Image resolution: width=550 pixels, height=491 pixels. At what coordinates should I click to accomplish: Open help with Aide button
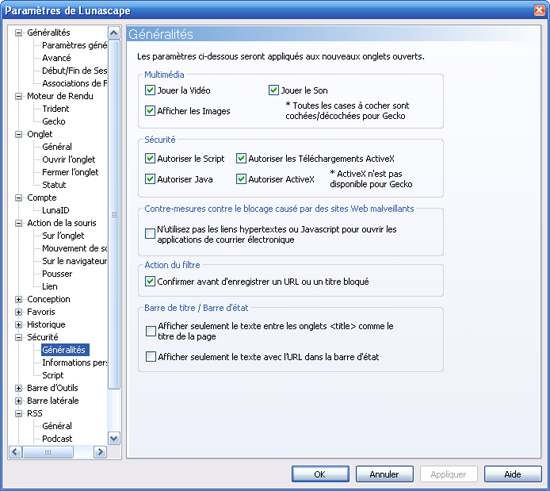[x=513, y=474]
